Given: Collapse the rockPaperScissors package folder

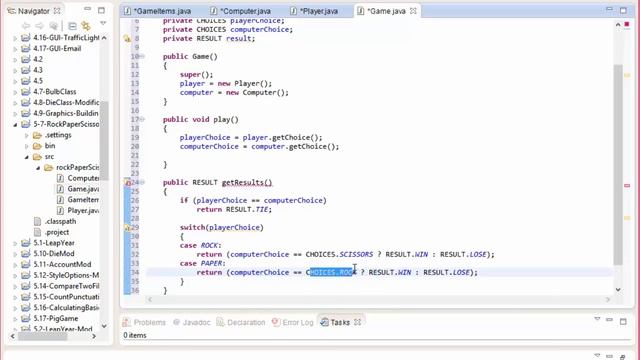Looking at the screenshot, I should tap(38, 168).
